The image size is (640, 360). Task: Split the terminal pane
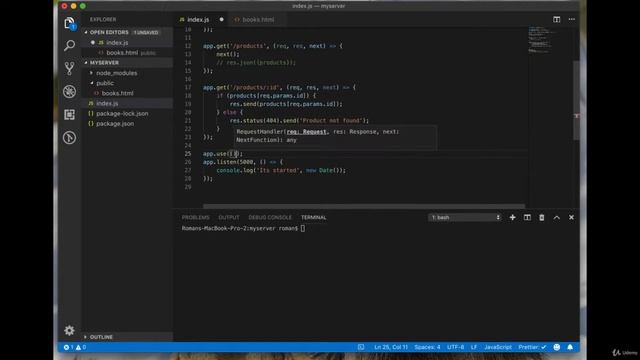click(527, 218)
